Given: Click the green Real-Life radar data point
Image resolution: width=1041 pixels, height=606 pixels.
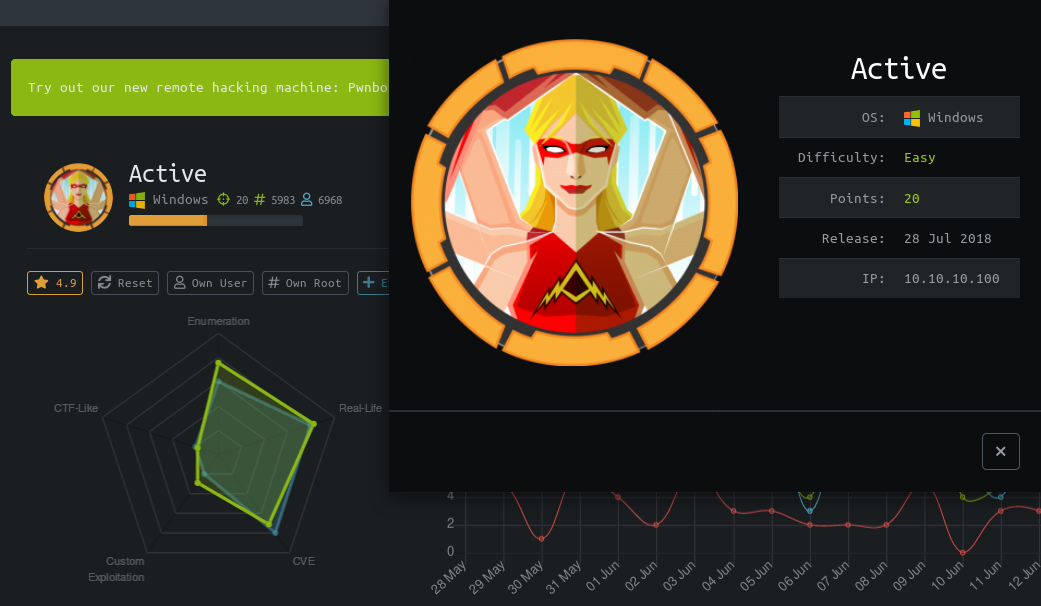Looking at the screenshot, I should coord(313,423).
